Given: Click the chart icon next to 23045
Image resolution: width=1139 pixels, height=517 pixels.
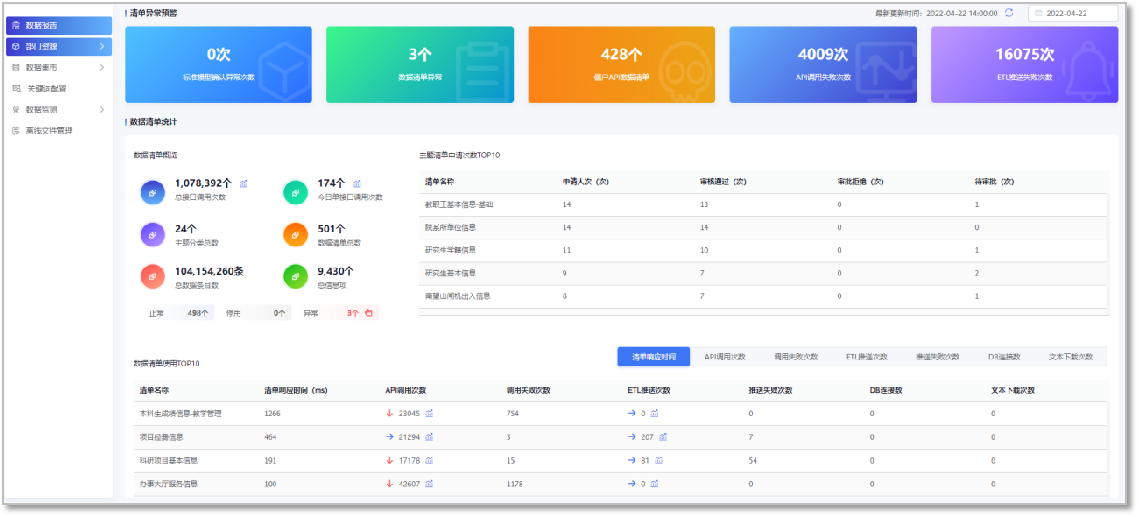Looking at the screenshot, I should click(429, 413).
